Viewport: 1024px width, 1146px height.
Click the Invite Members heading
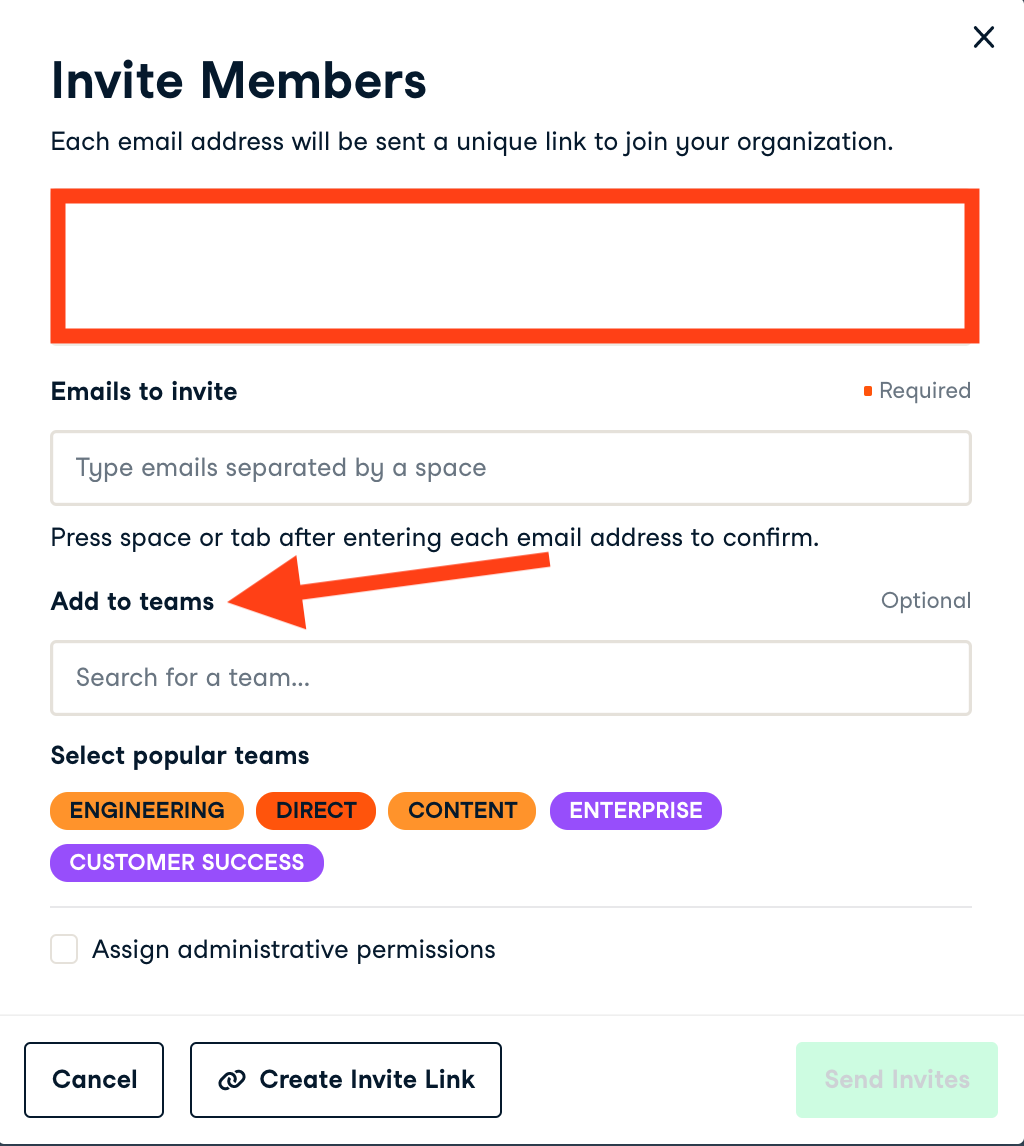[239, 81]
